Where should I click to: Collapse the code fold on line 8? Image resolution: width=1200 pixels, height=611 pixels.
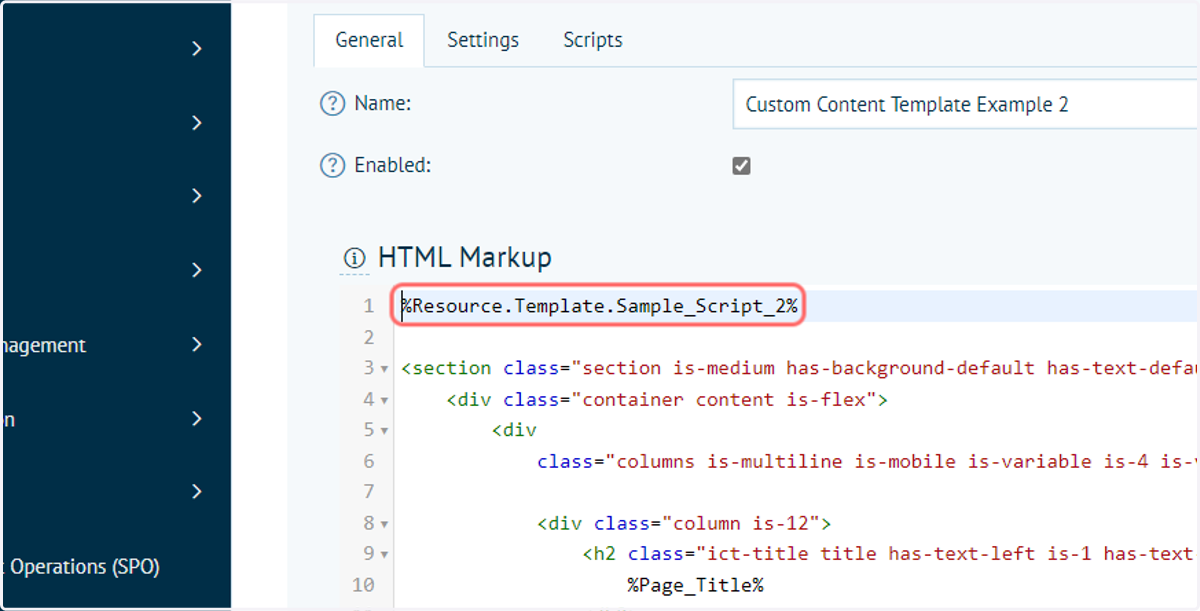tap(385, 524)
